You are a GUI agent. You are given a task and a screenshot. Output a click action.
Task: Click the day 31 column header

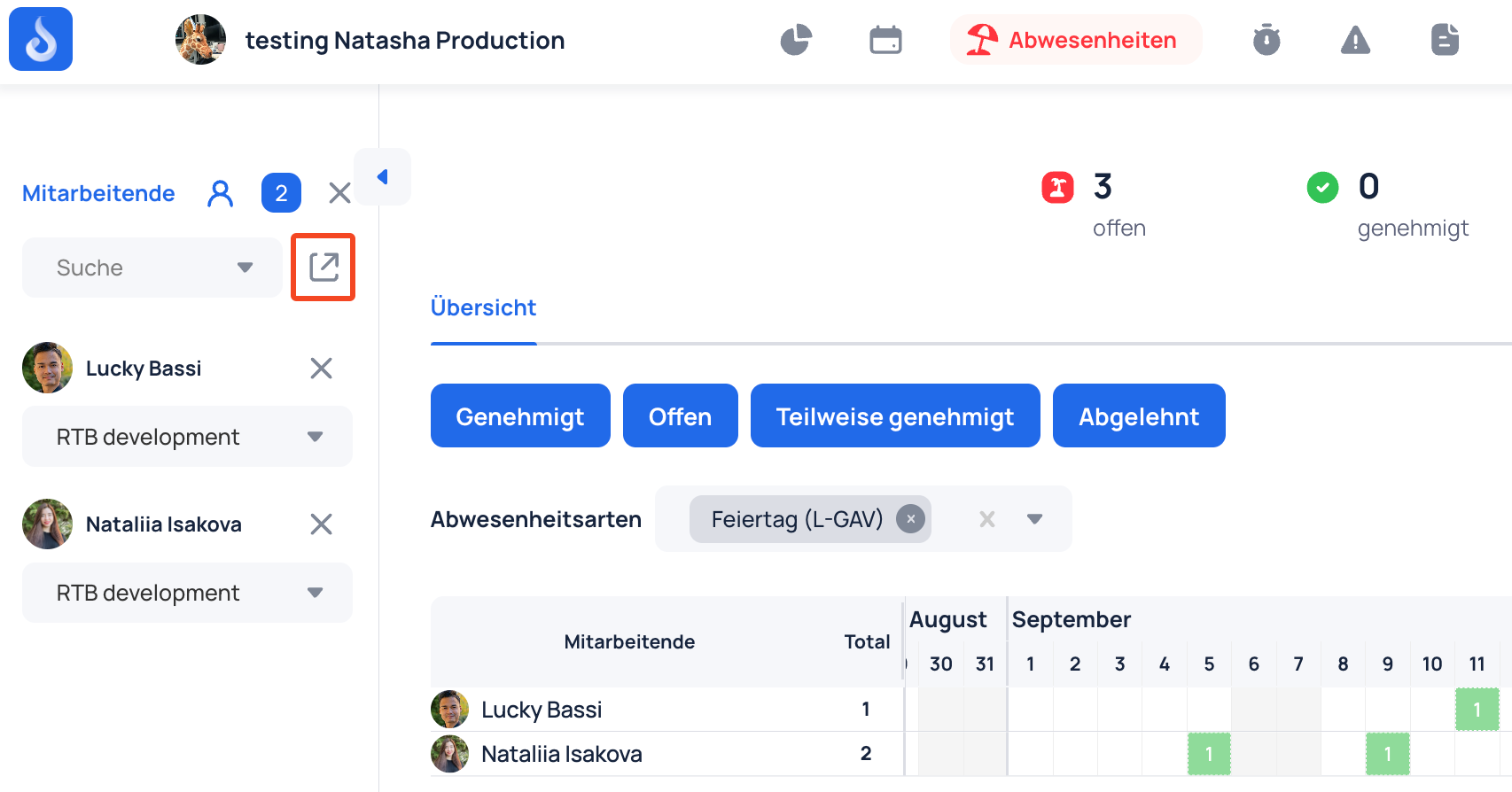point(985,664)
